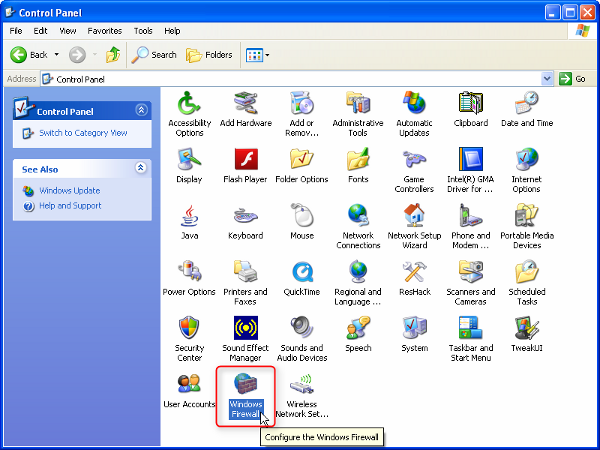The height and width of the screenshot is (450, 600).
Task: Toggle the Folders pane button
Action: (x=209, y=55)
